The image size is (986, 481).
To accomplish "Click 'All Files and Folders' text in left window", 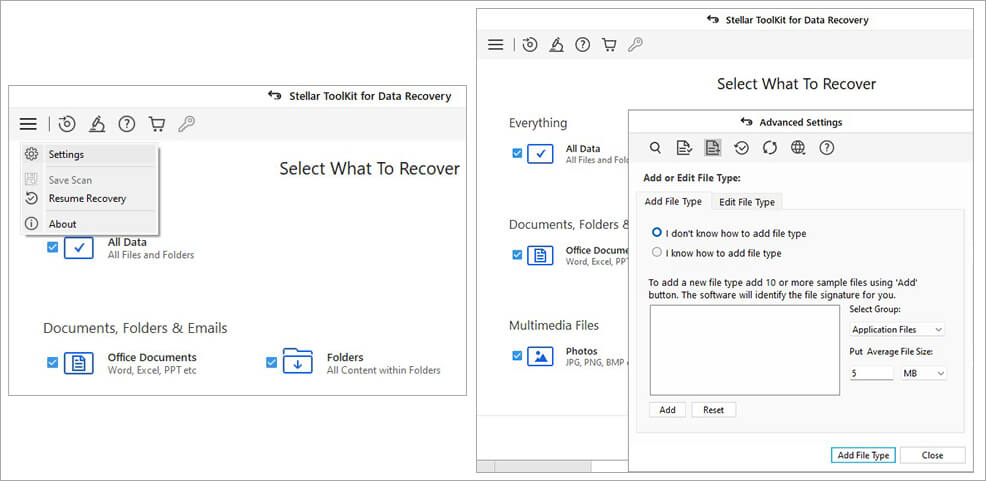I will [151, 255].
